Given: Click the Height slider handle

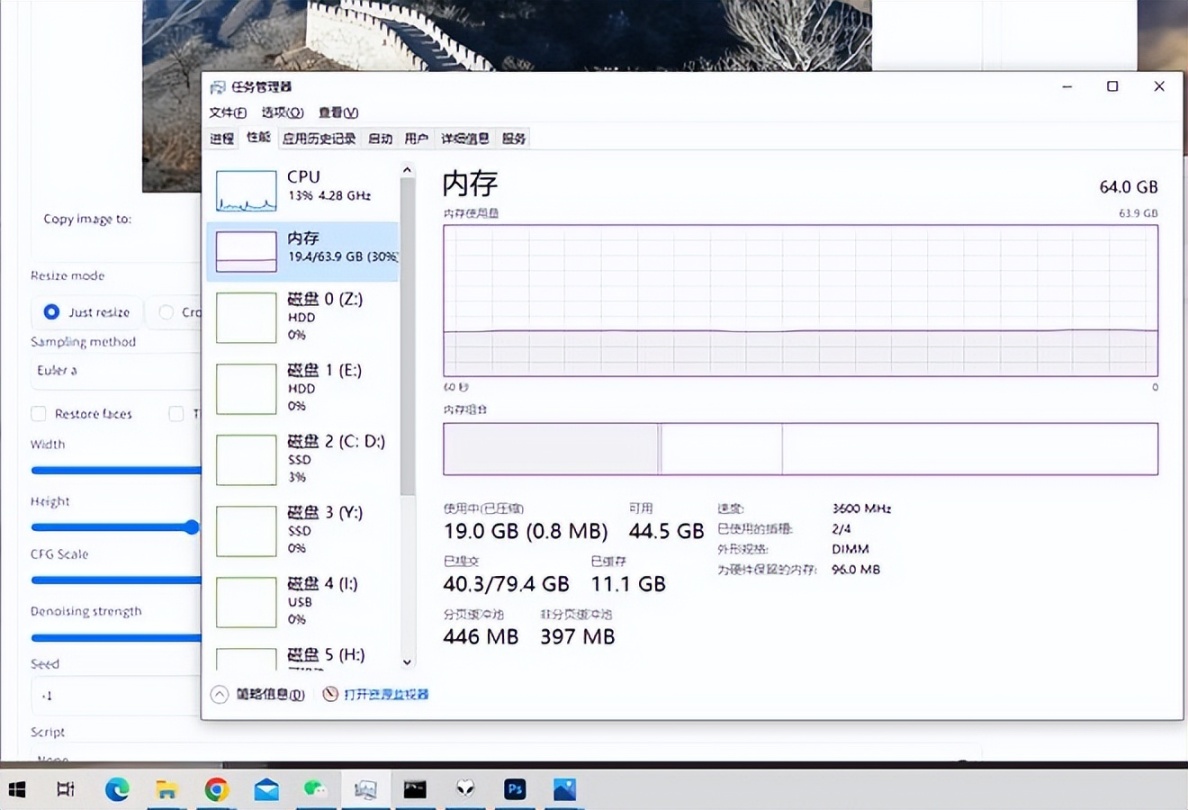Looking at the screenshot, I should pos(192,527).
